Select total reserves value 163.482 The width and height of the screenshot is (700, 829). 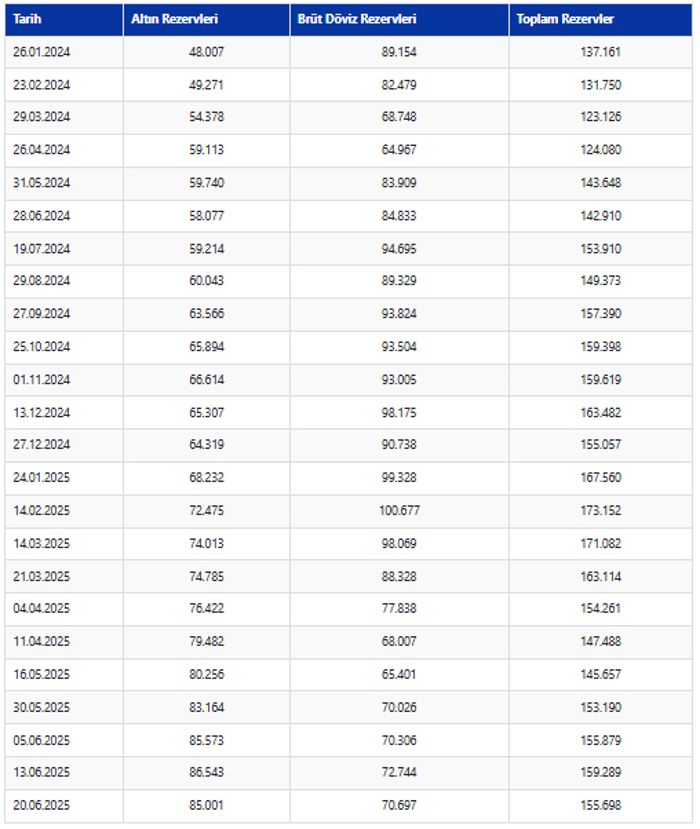pos(601,412)
